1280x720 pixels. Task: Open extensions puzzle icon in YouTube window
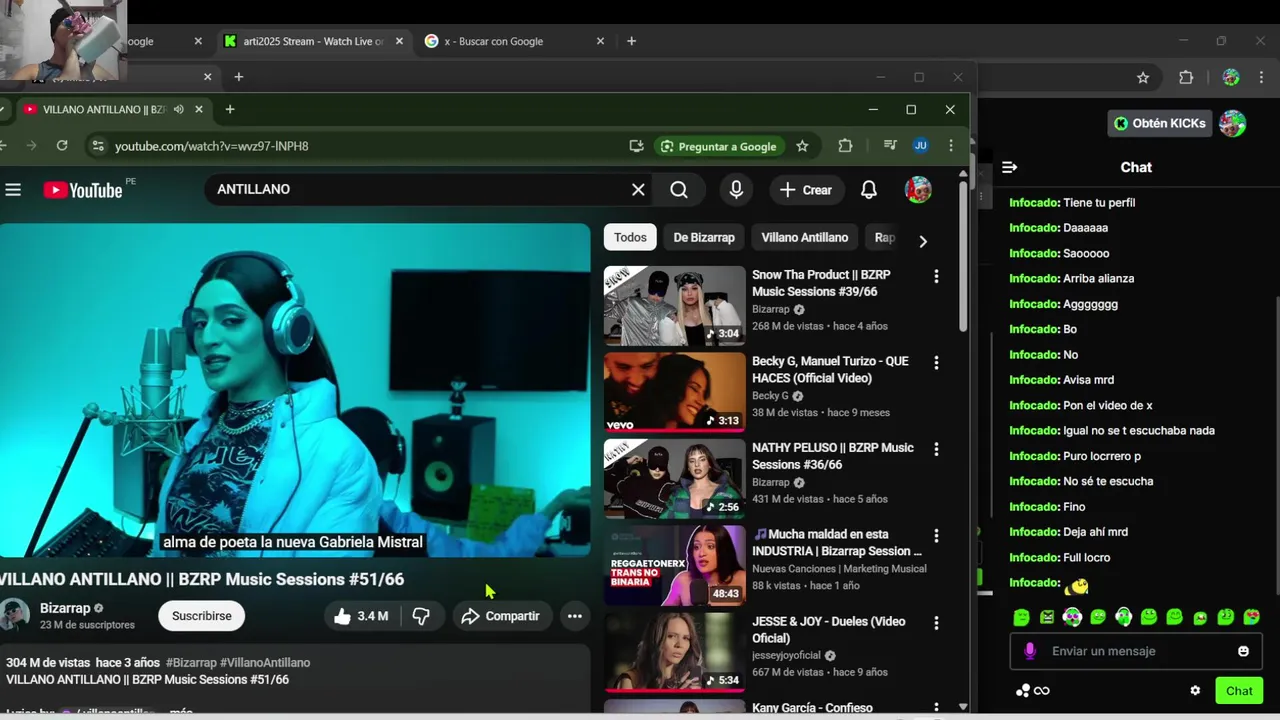point(845,146)
